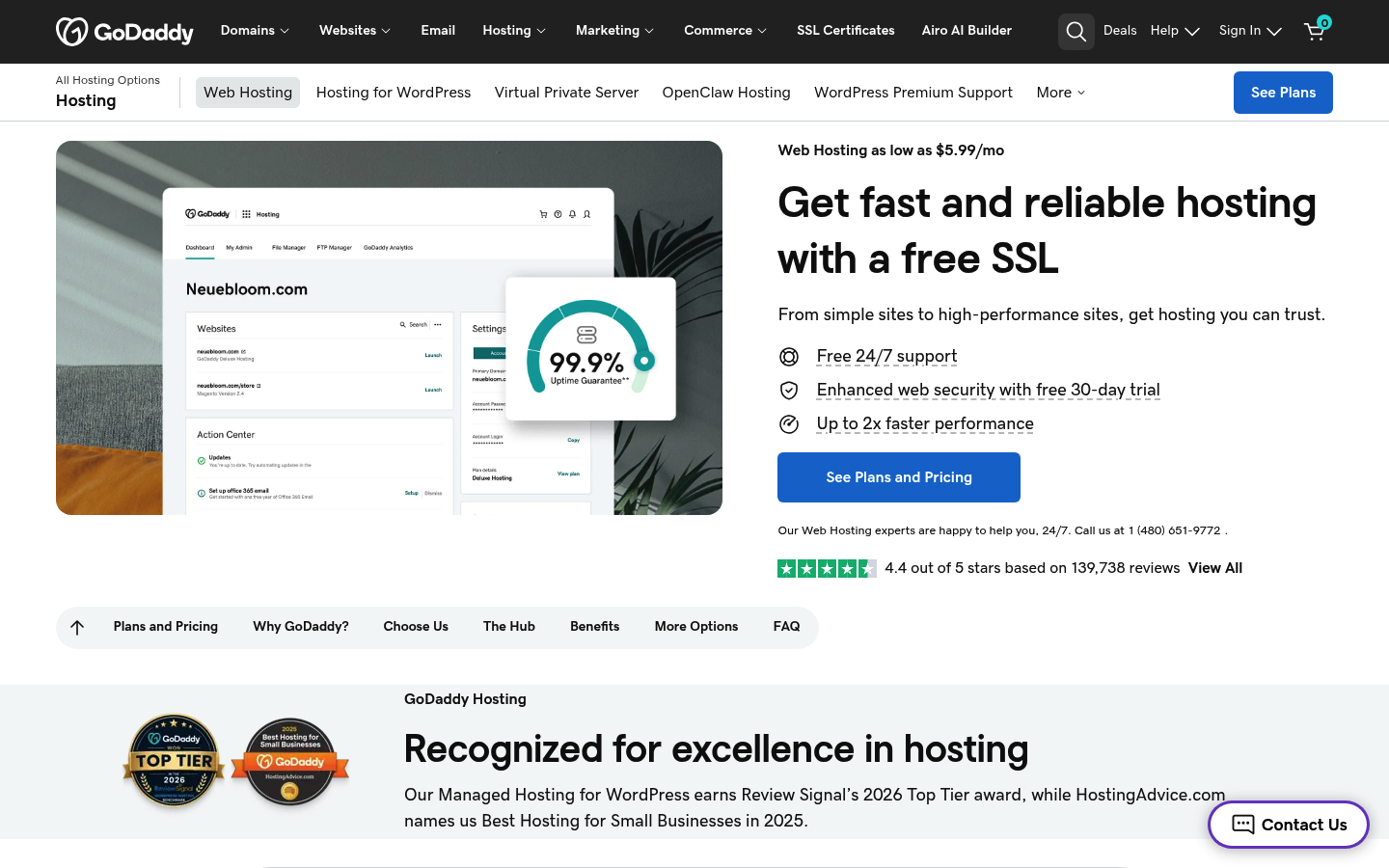The image size is (1389, 868).
Task: Select Virtual Private Server tab
Action: tap(566, 93)
